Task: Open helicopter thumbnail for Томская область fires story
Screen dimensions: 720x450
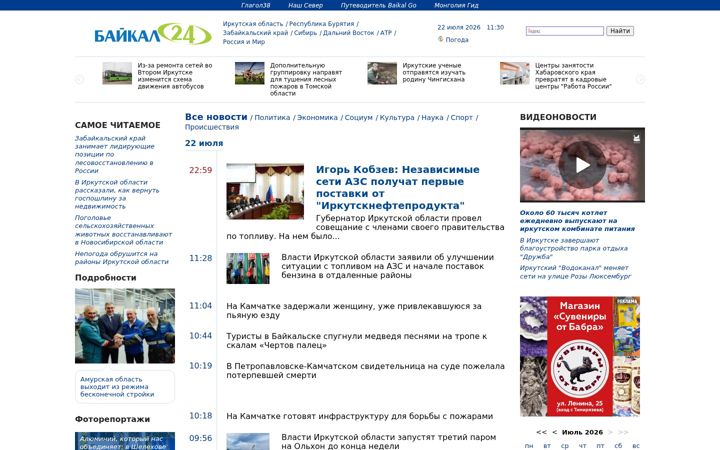Action: [249, 73]
